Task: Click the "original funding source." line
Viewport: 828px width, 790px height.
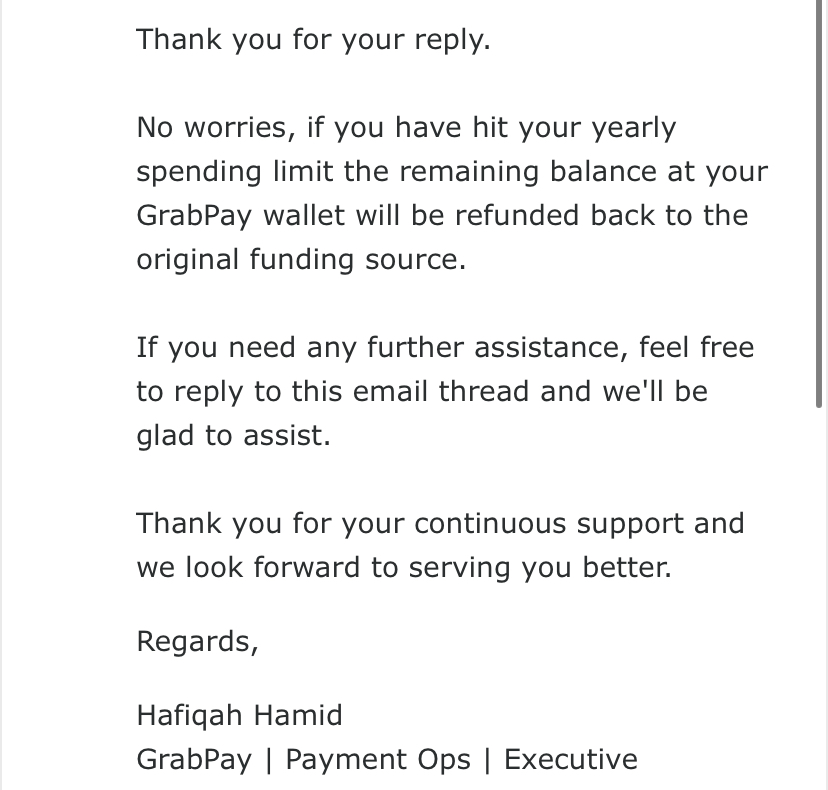Action: (301, 260)
